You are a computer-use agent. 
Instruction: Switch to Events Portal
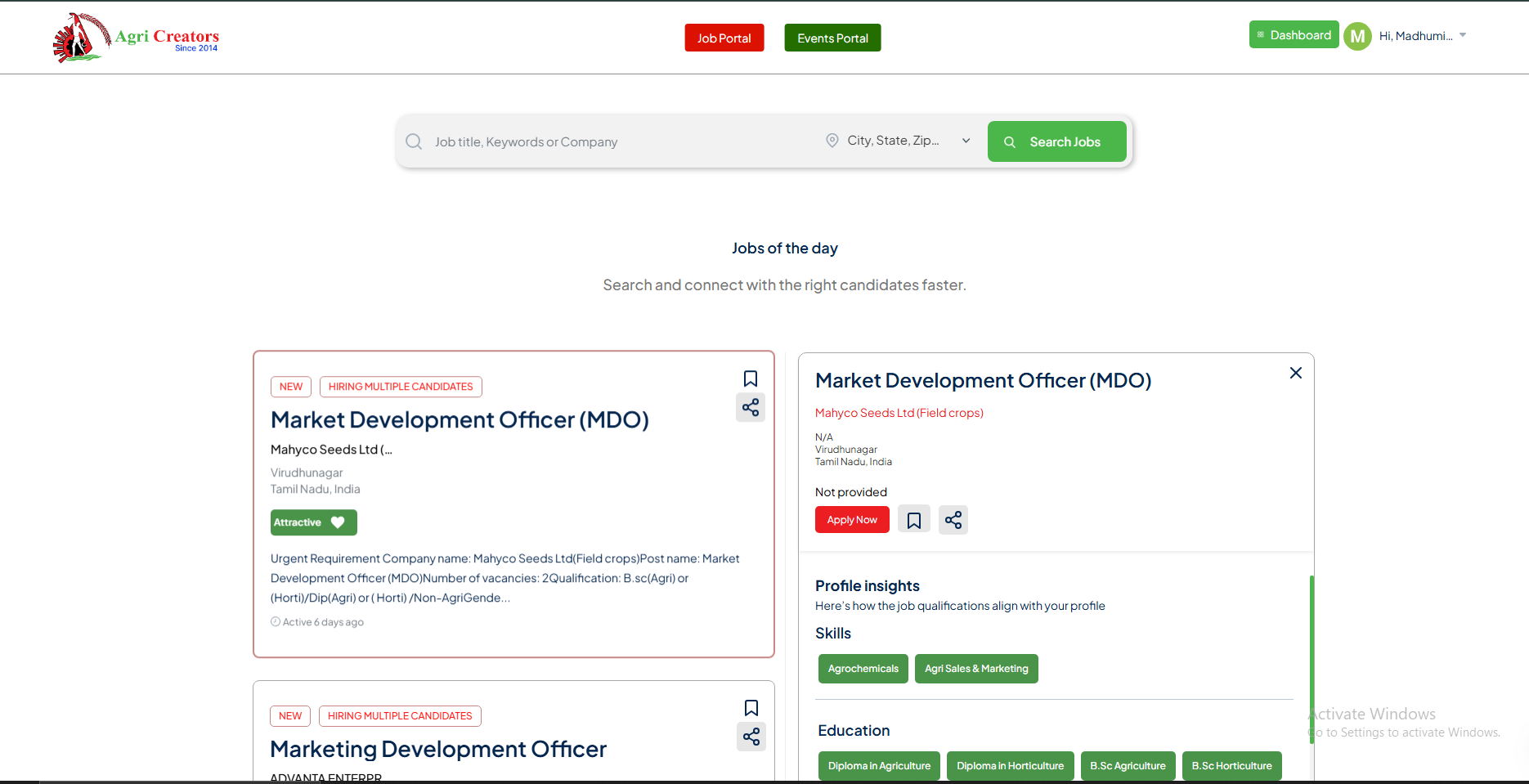(832, 38)
